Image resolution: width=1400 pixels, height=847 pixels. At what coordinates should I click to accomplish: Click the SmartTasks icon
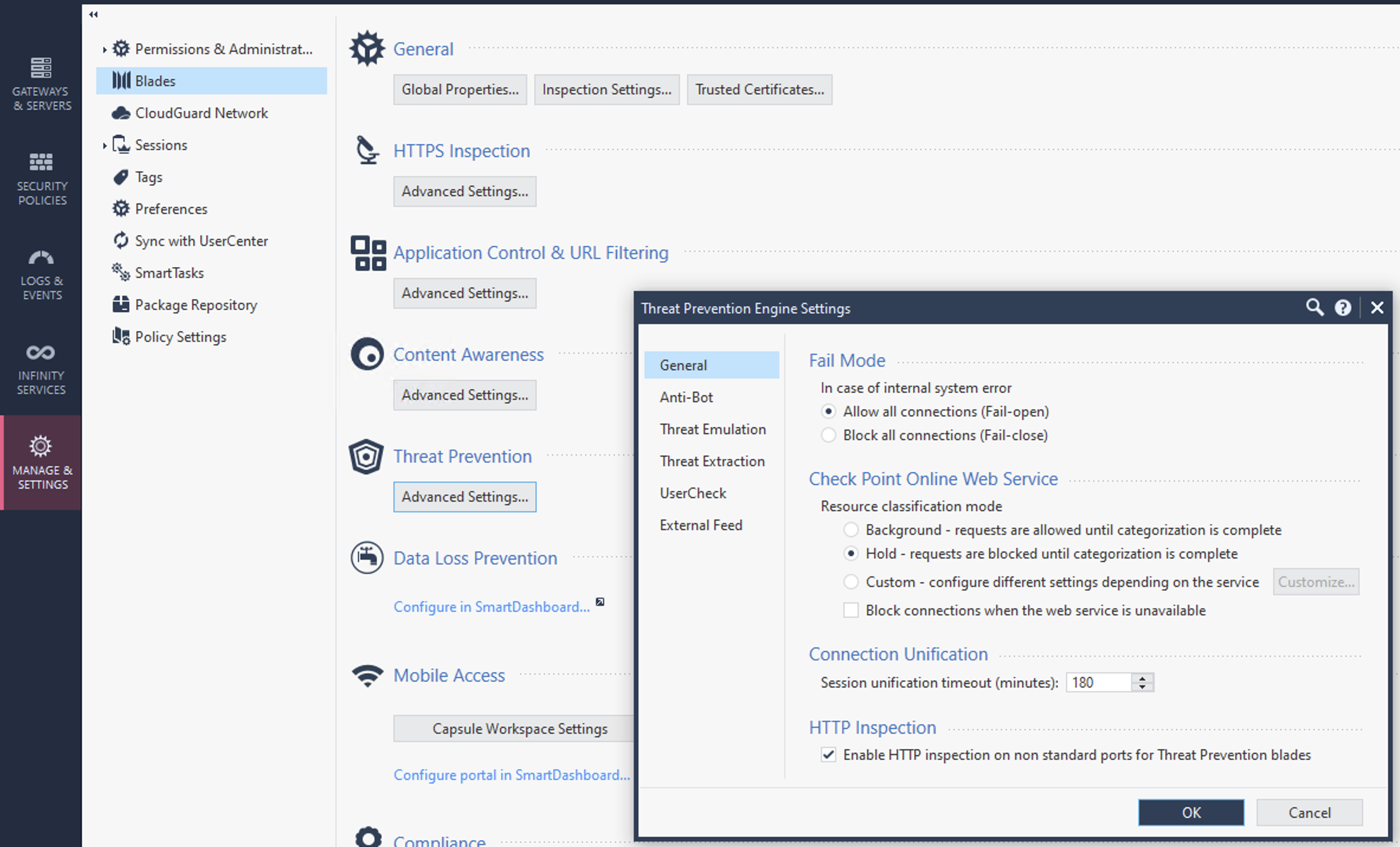pos(121,272)
